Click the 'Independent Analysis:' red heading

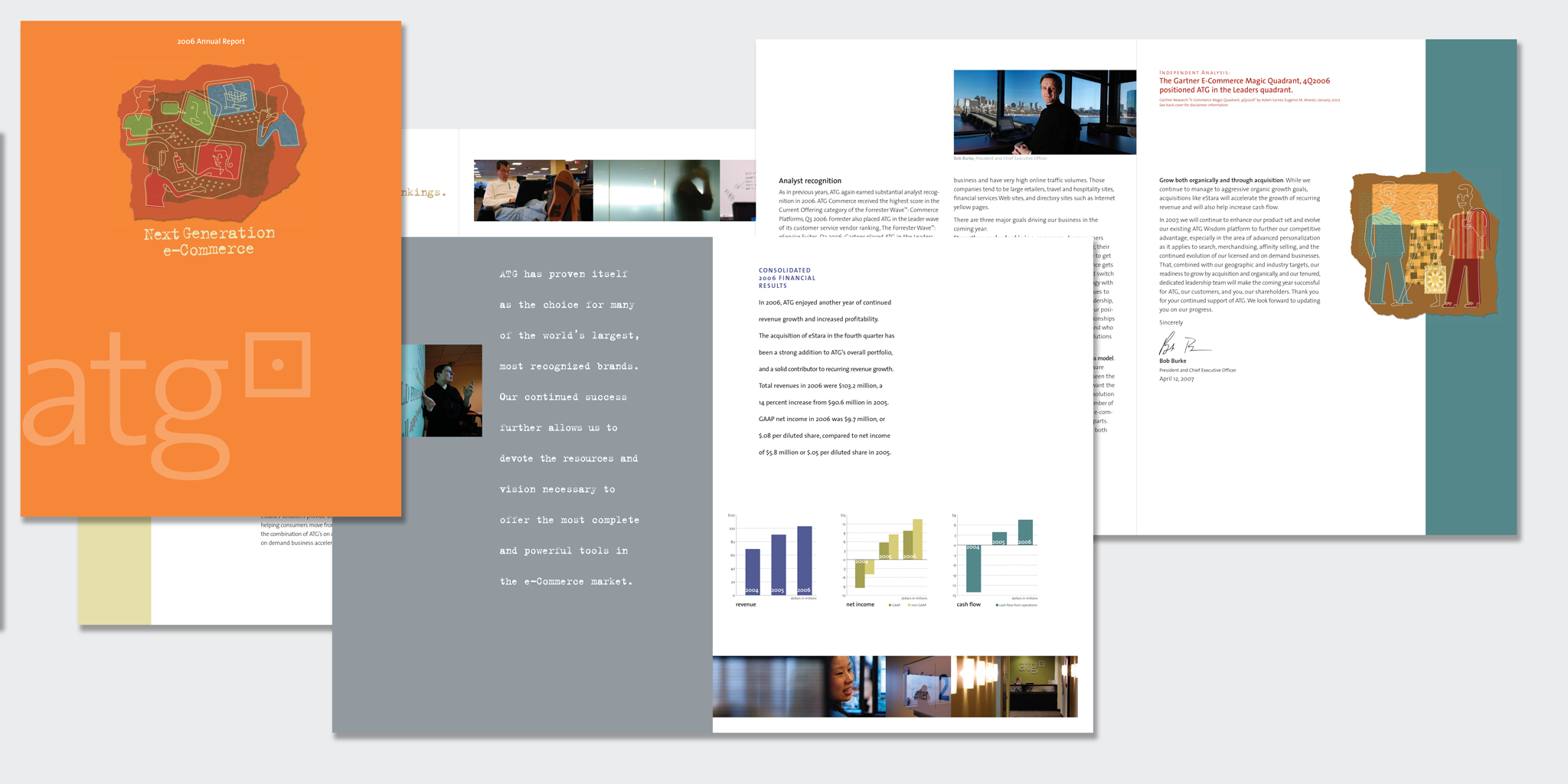tap(1194, 73)
